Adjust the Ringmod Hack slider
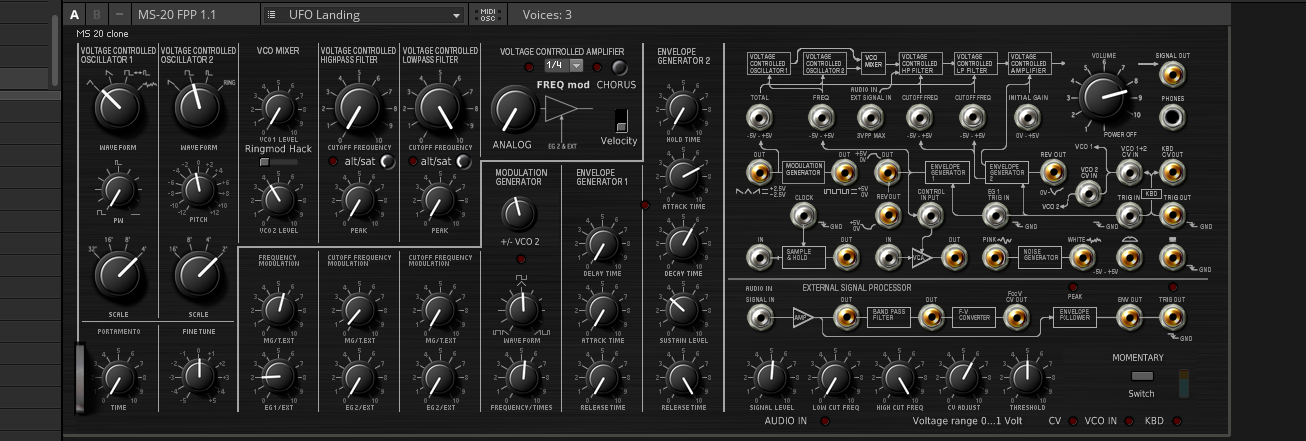1306x441 pixels. click(x=278, y=161)
